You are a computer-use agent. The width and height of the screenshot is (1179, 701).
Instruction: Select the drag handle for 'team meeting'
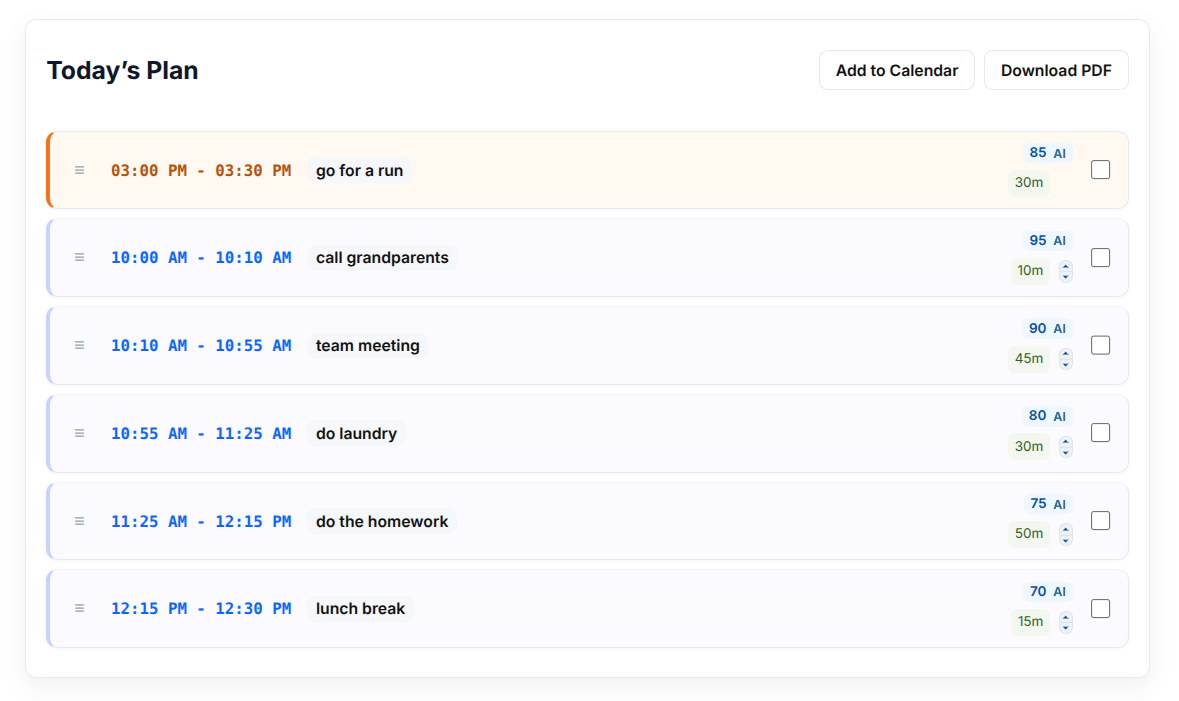[x=80, y=345]
